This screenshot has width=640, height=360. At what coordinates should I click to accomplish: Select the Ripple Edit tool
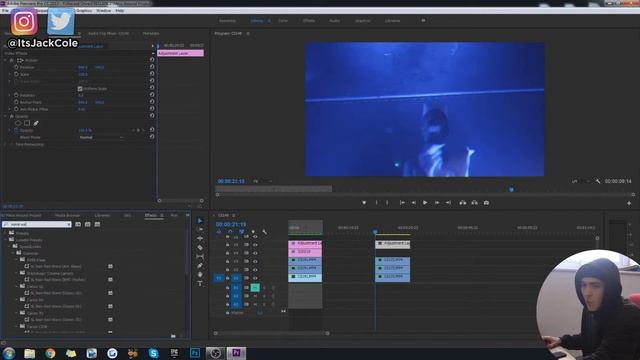[x=200, y=238]
